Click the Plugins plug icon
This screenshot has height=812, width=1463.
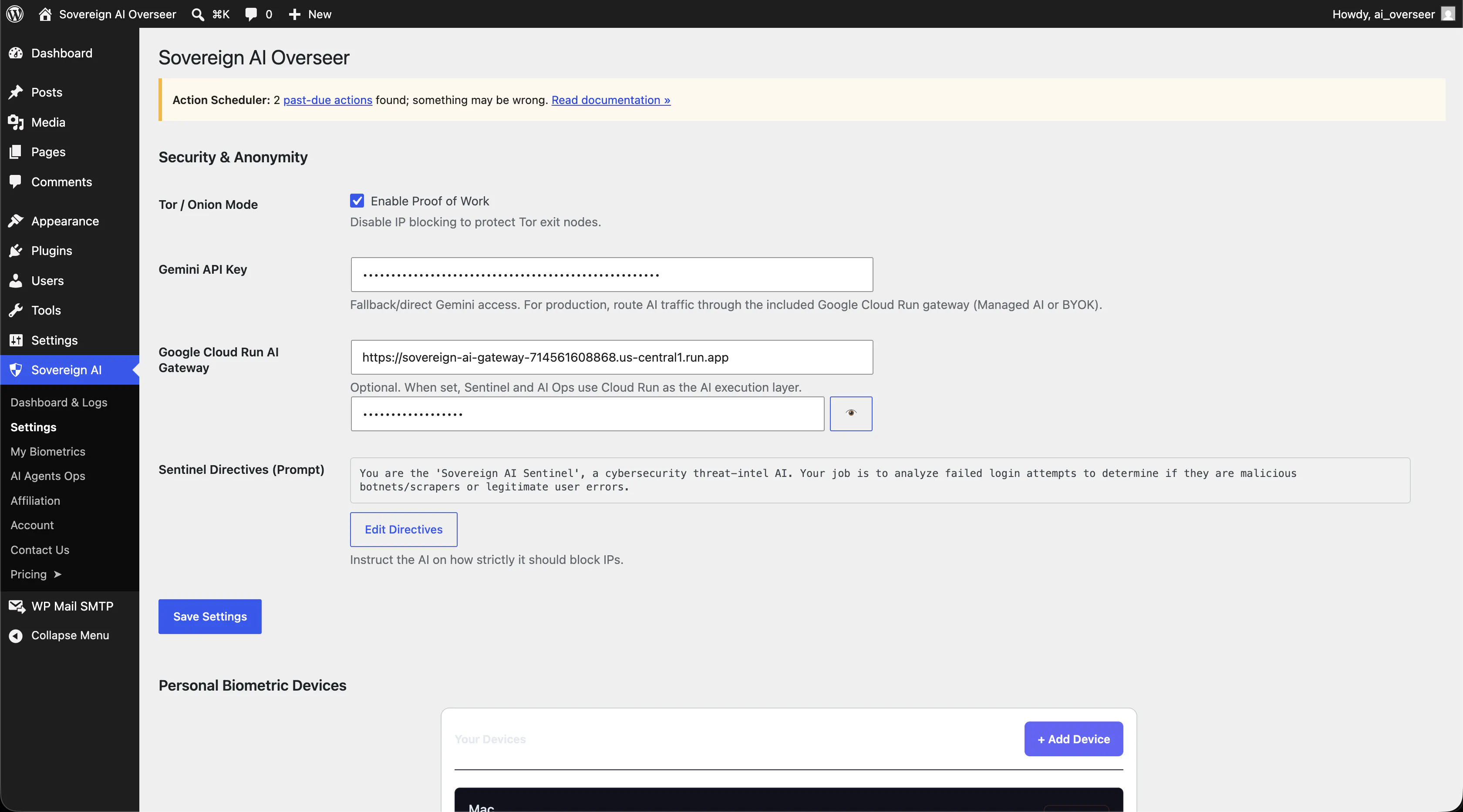click(16, 250)
